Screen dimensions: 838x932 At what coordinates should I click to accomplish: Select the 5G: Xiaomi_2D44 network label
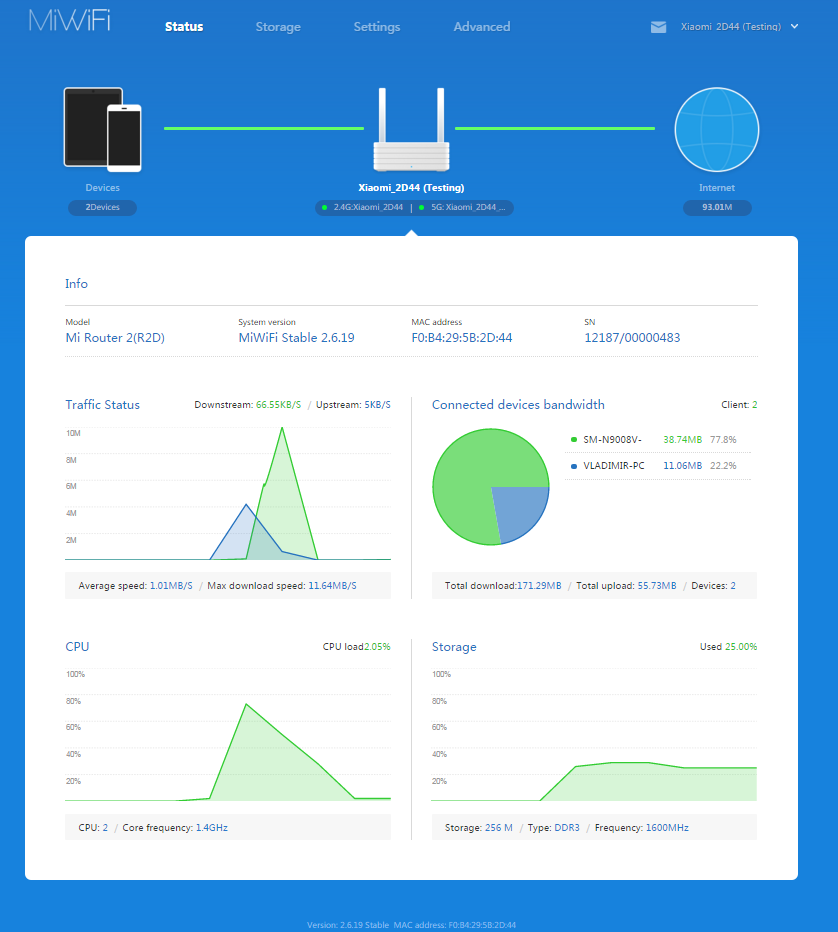[x=468, y=207]
